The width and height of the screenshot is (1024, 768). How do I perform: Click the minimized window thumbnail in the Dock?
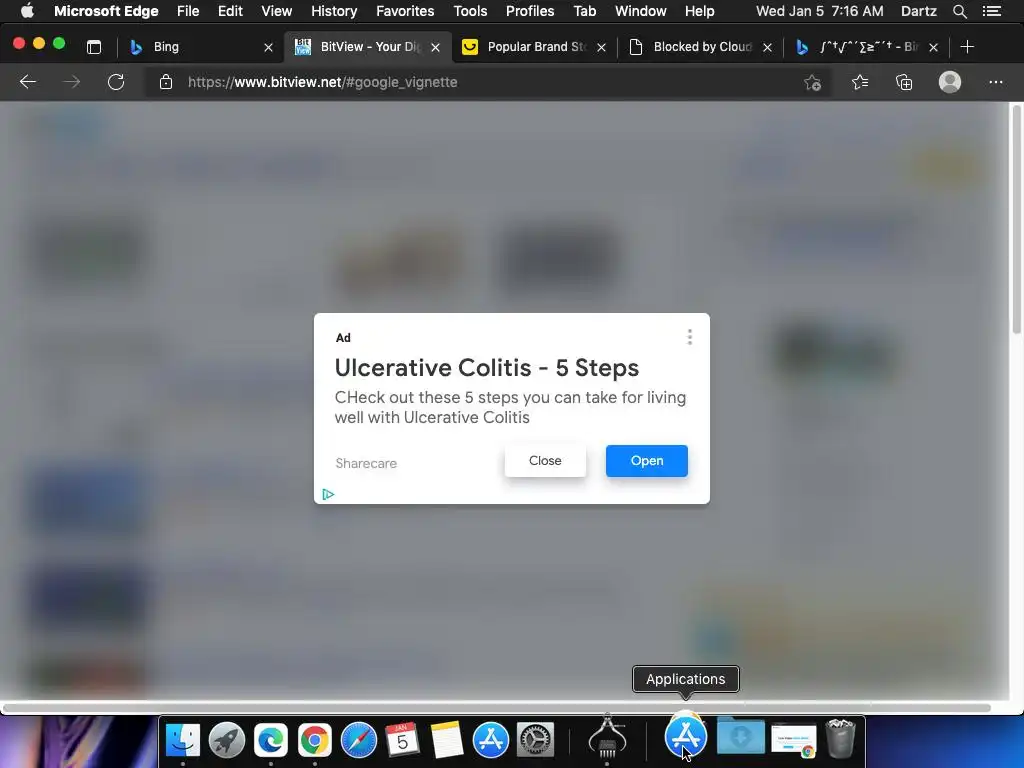[x=793, y=740]
